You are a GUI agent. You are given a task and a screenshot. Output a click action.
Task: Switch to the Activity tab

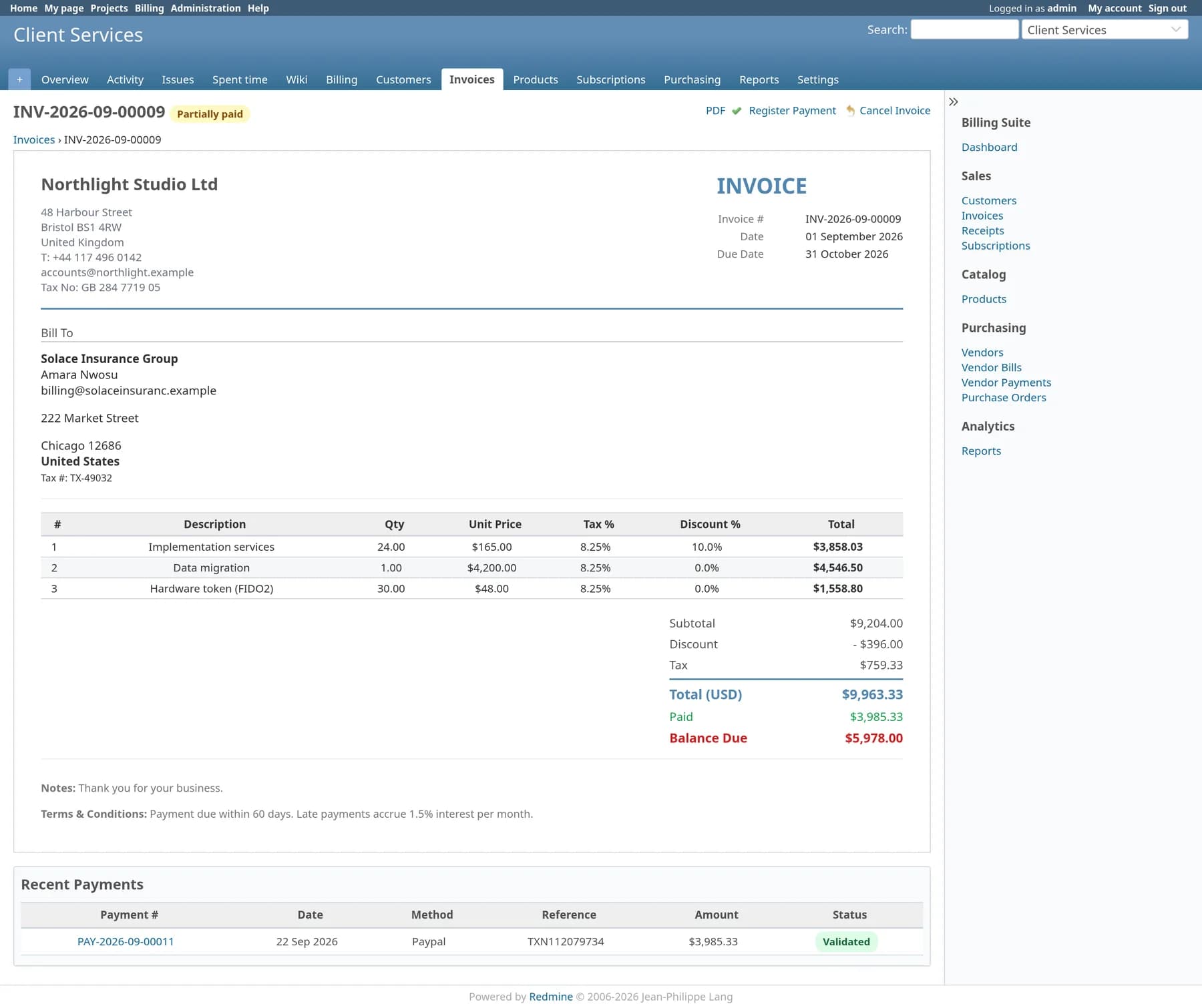click(125, 79)
